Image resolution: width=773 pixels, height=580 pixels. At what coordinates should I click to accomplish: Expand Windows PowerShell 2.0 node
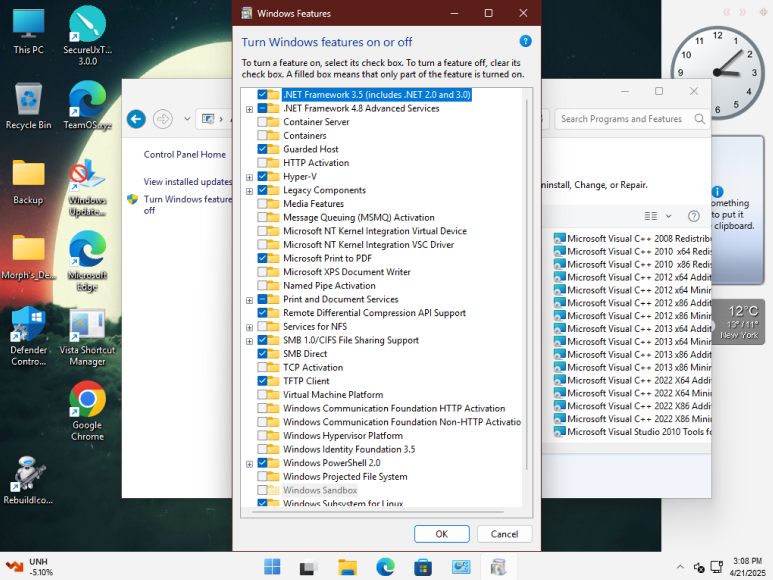pyautogui.click(x=249, y=464)
